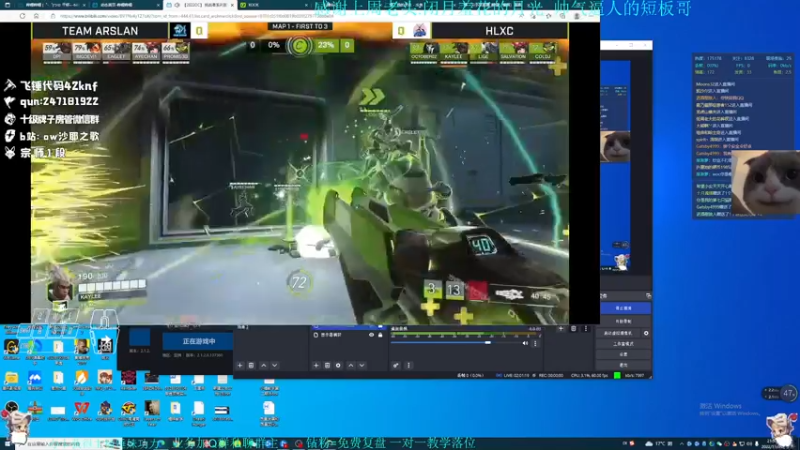Open three-dot menu beside mixer mute icon
The image size is (800, 450).
coord(535,343)
